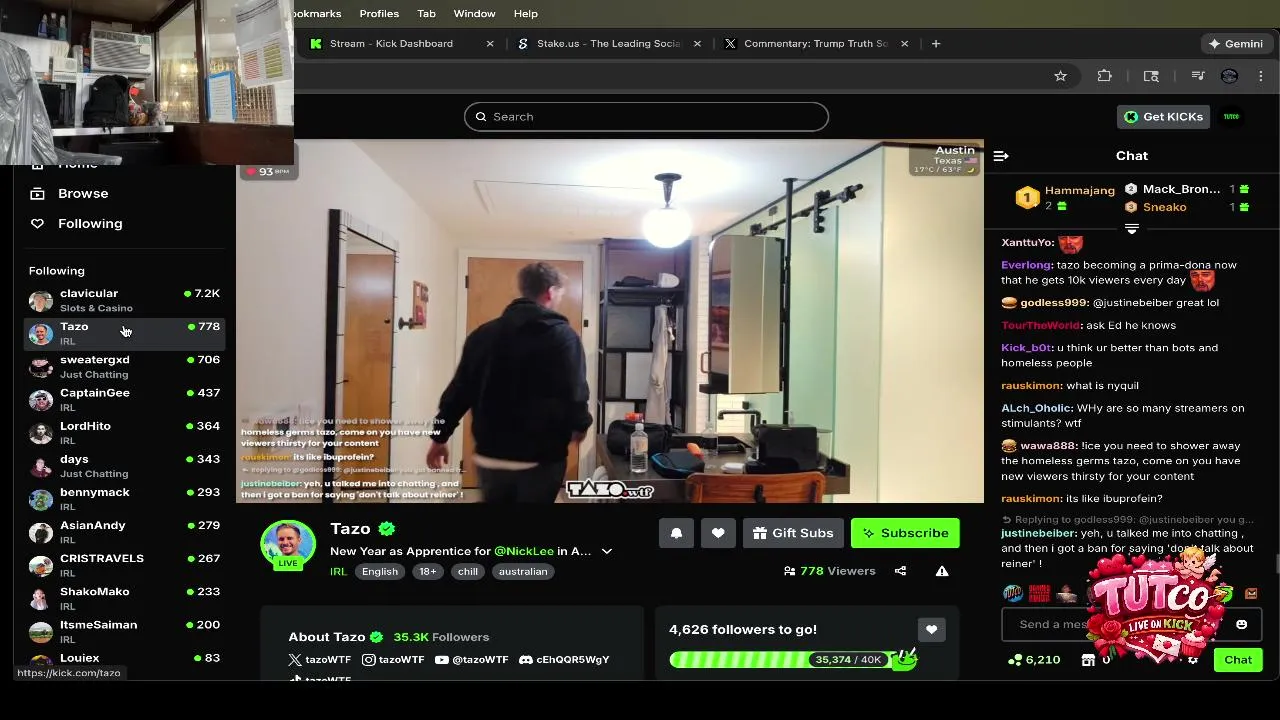Image resolution: width=1280 pixels, height=720 pixels.
Task: Open tazoWTF Instagram link
Action: (393, 660)
